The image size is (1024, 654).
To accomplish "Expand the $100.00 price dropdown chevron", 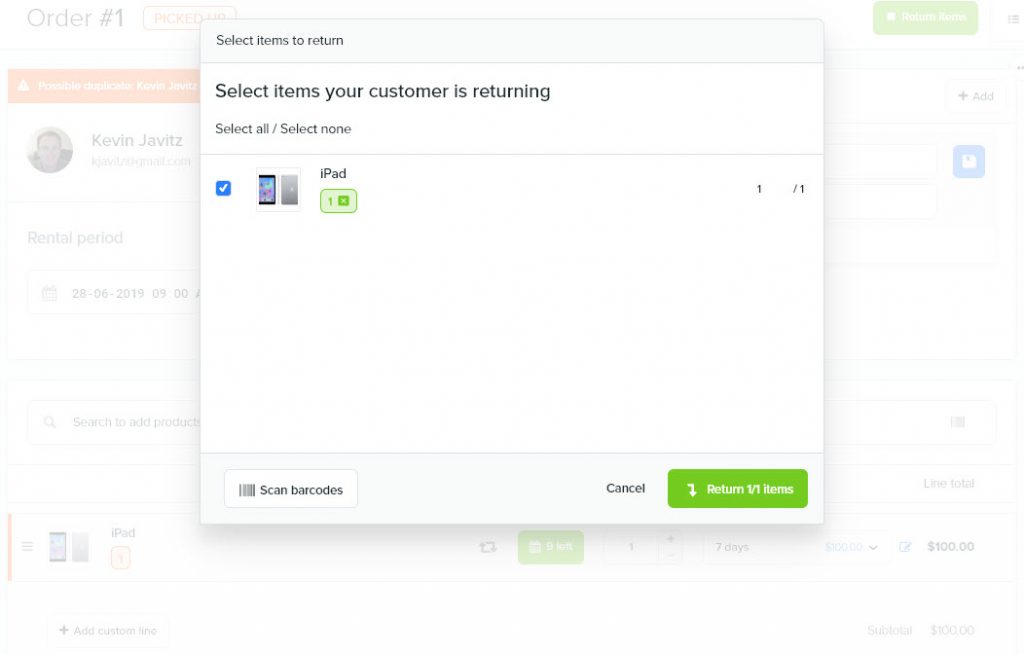I will pyautogui.click(x=873, y=548).
